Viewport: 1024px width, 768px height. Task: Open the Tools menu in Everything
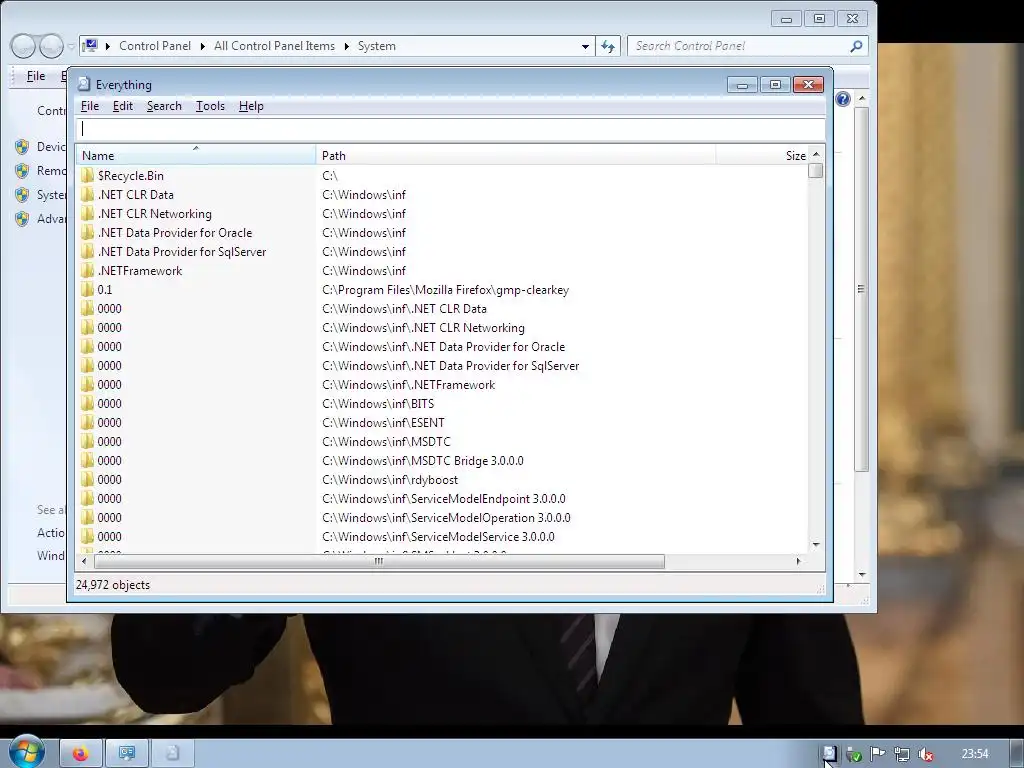210,106
